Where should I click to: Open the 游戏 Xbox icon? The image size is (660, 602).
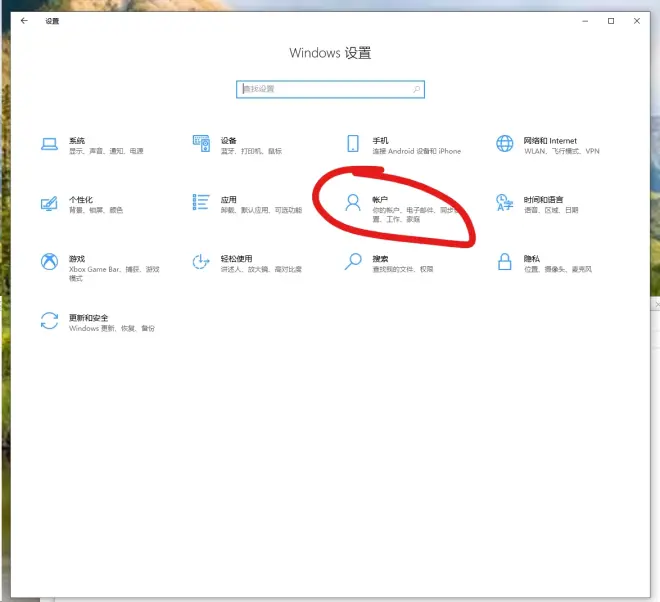[49, 261]
